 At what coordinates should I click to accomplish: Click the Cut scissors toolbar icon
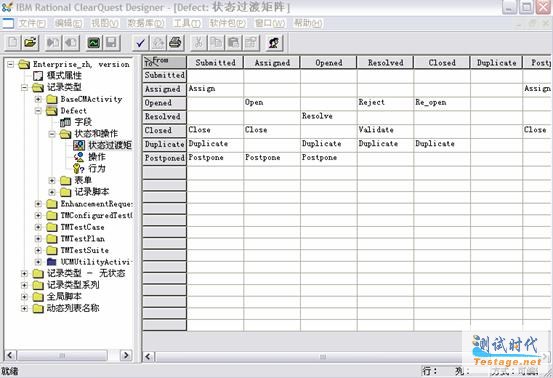pyautogui.click(x=199, y=43)
